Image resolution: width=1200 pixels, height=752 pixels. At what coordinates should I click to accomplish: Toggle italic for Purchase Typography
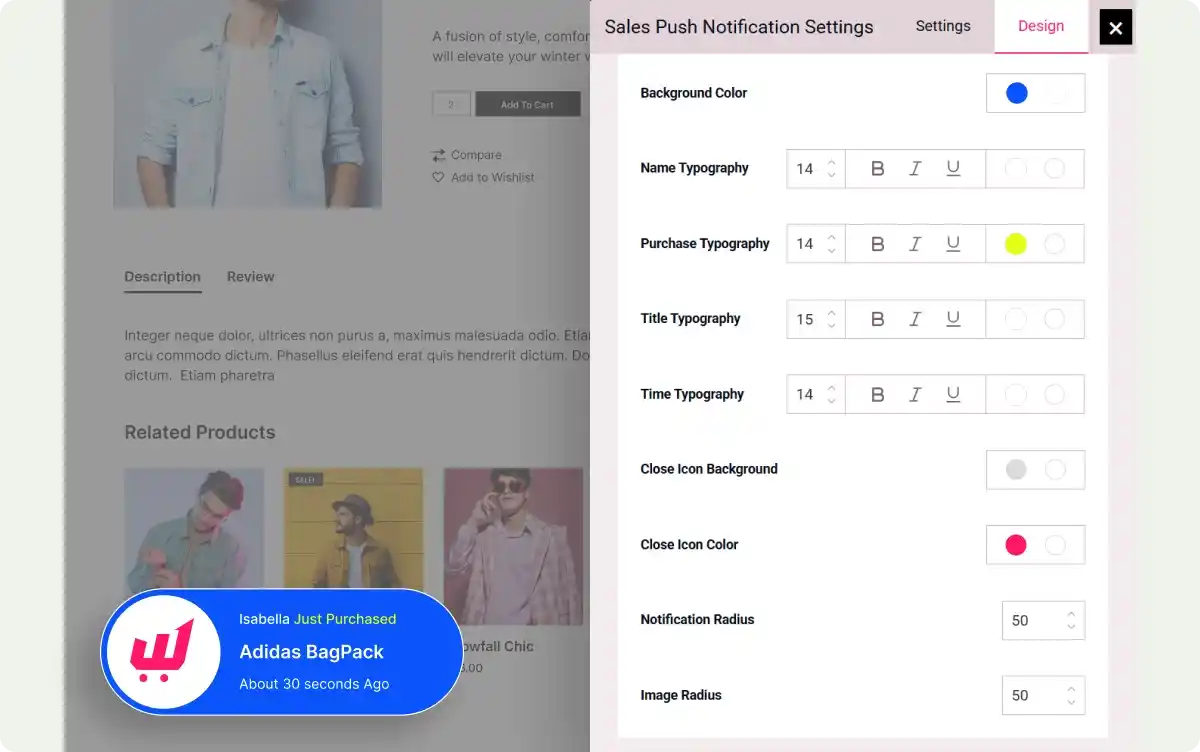tap(915, 243)
